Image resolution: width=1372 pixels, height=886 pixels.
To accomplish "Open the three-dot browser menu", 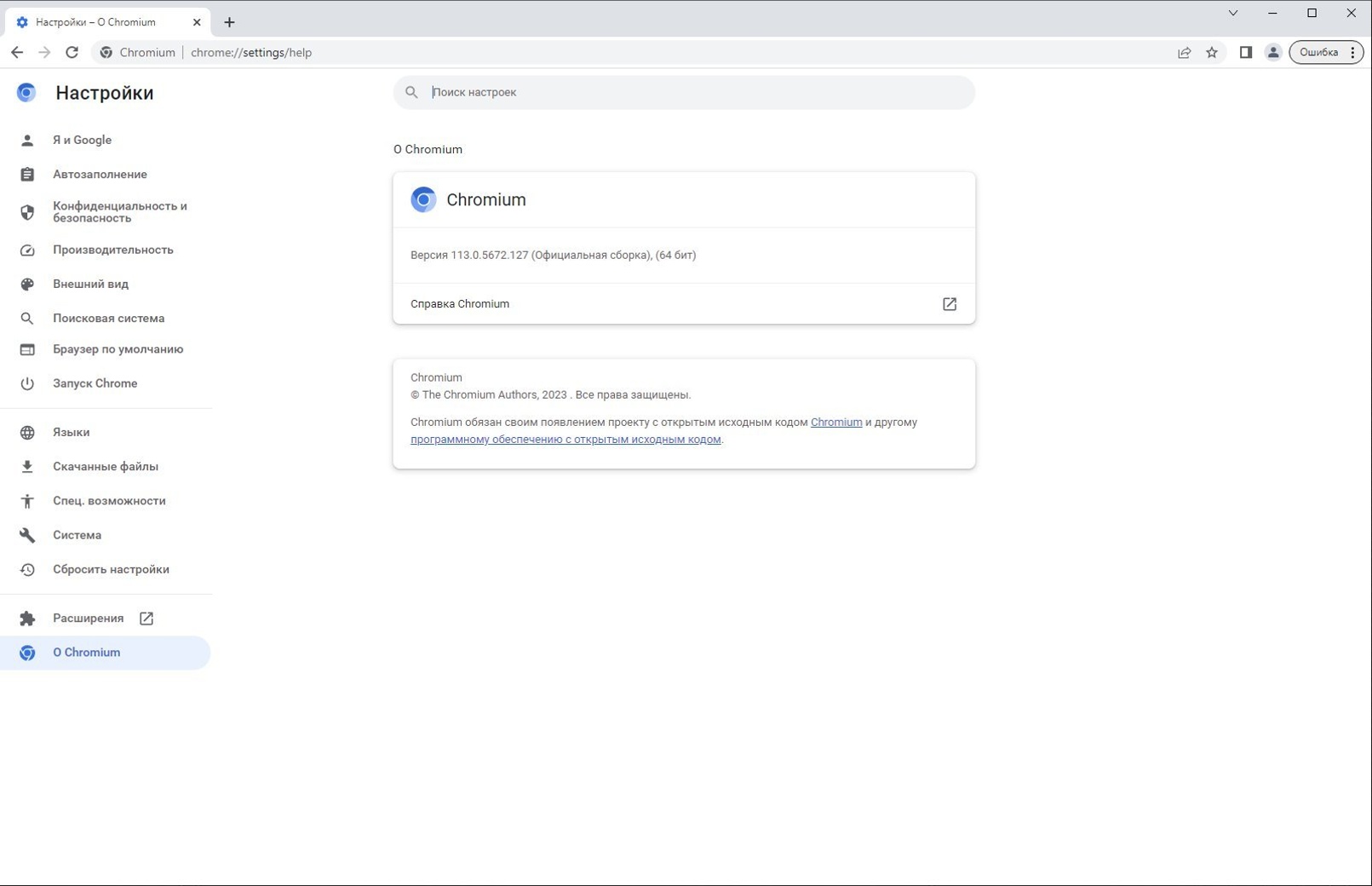I will [x=1352, y=52].
